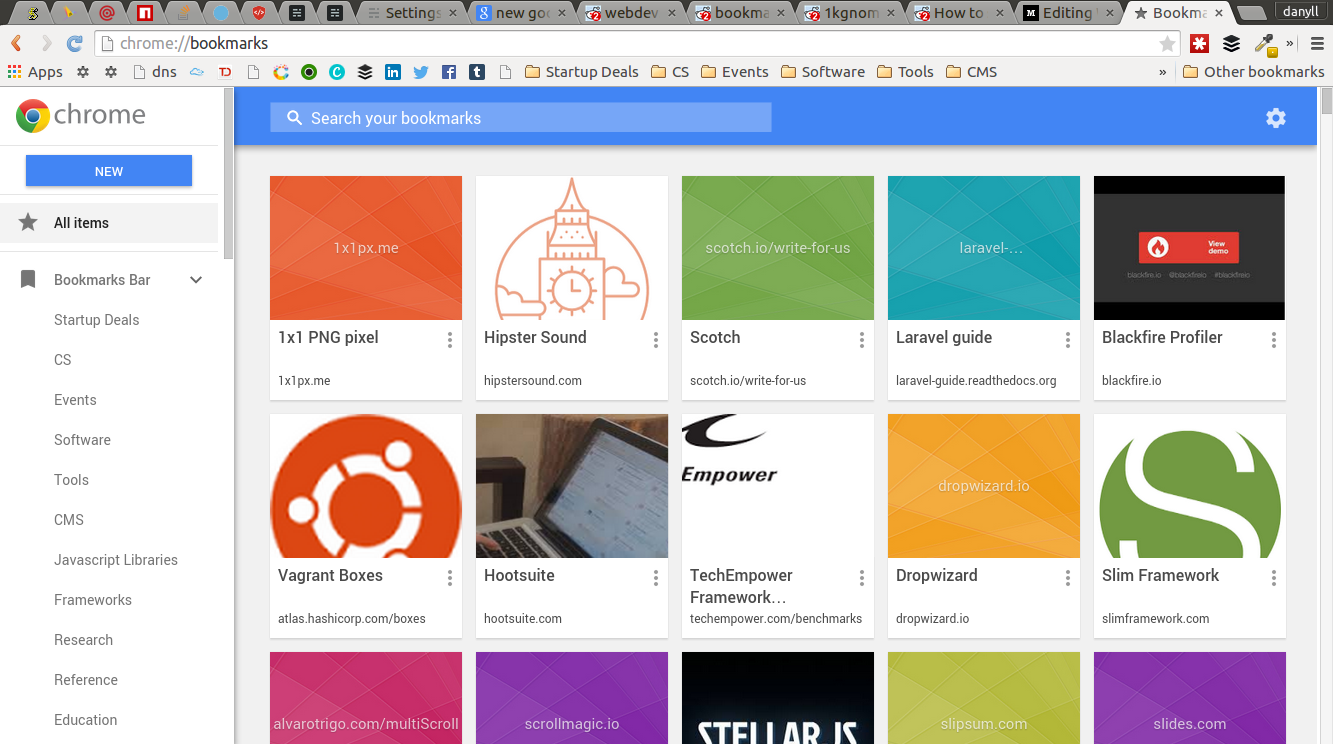Open the dns bookmark on bookmarks bar

(x=155, y=72)
